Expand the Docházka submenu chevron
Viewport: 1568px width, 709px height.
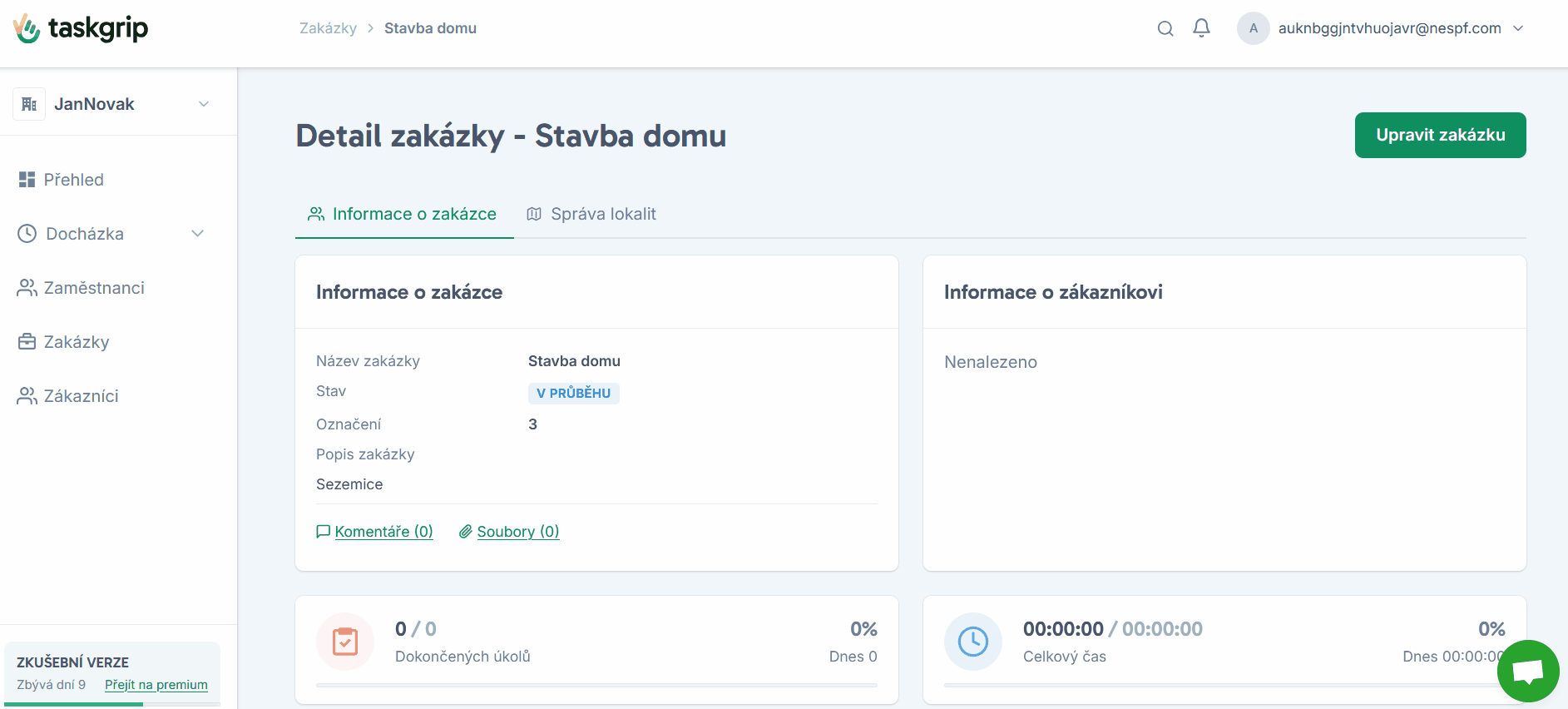[x=198, y=234]
